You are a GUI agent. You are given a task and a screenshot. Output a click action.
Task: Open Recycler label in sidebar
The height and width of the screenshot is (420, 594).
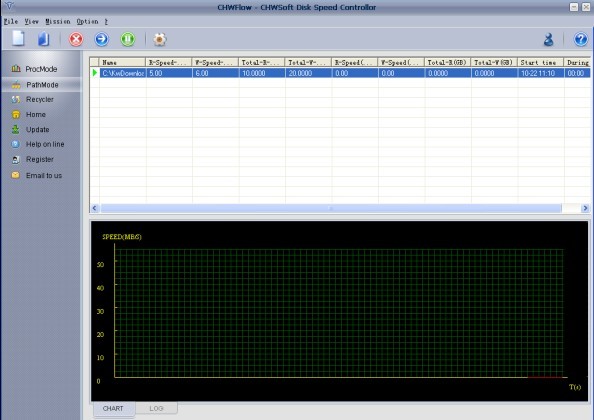pyautogui.click(x=40, y=99)
